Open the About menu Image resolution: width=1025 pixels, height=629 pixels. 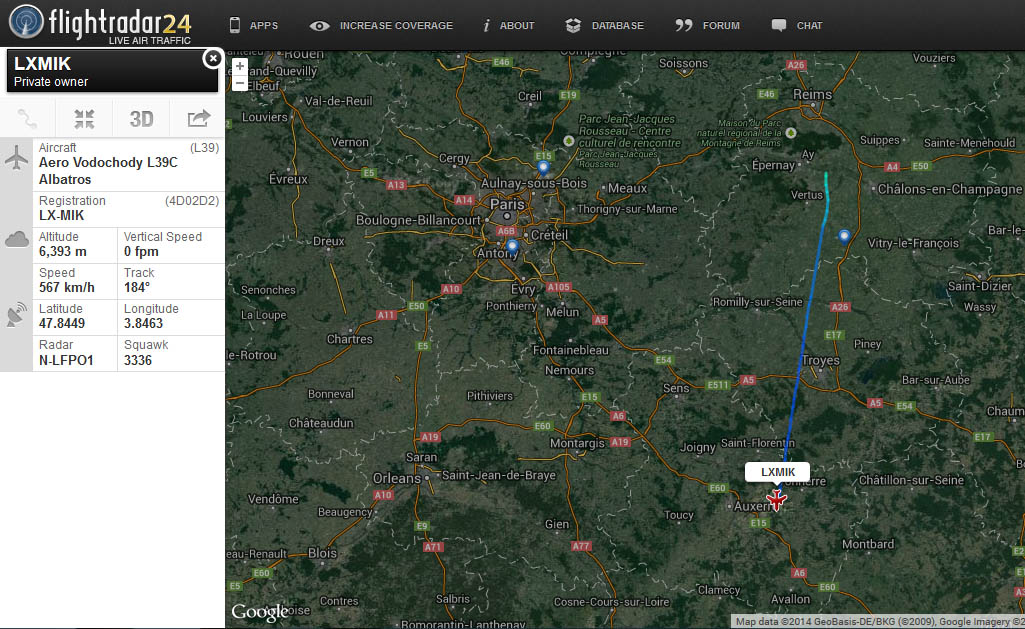(516, 26)
